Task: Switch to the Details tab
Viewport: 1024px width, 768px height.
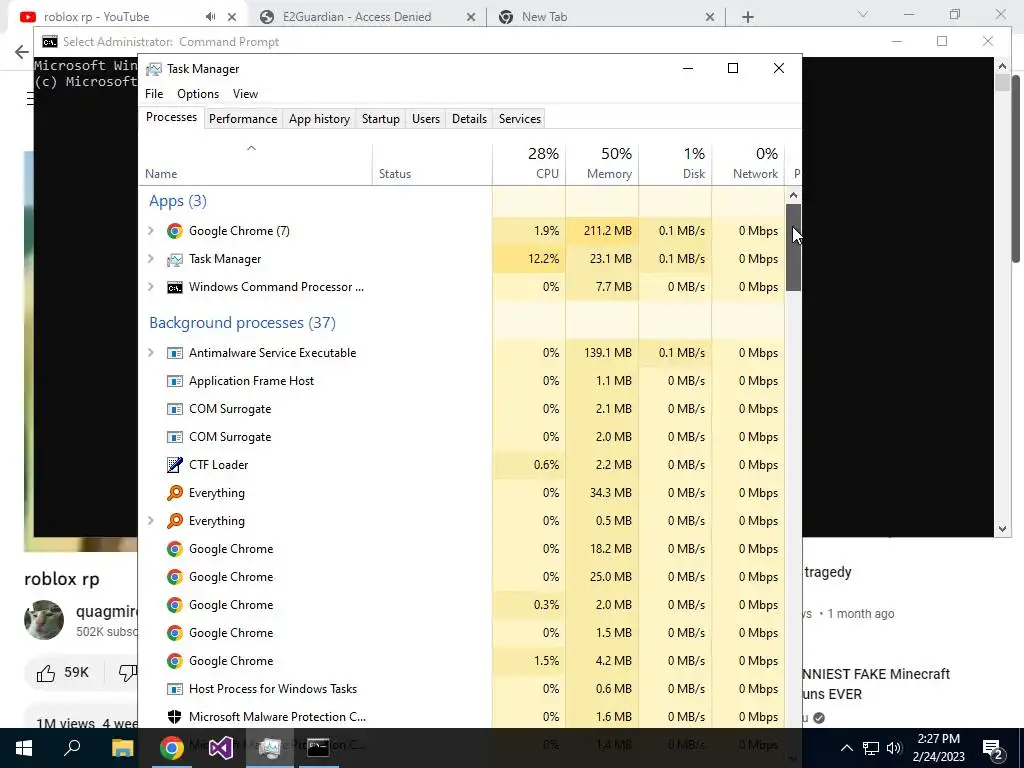Action: 470,119
